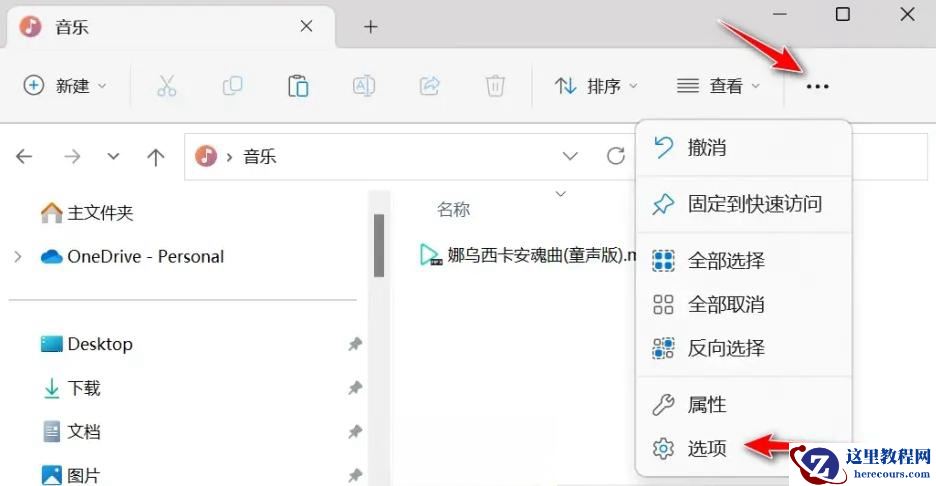Switch to the 音乐 tab
Viewport: 936px width, 486px height.
[x=170, y=27]
